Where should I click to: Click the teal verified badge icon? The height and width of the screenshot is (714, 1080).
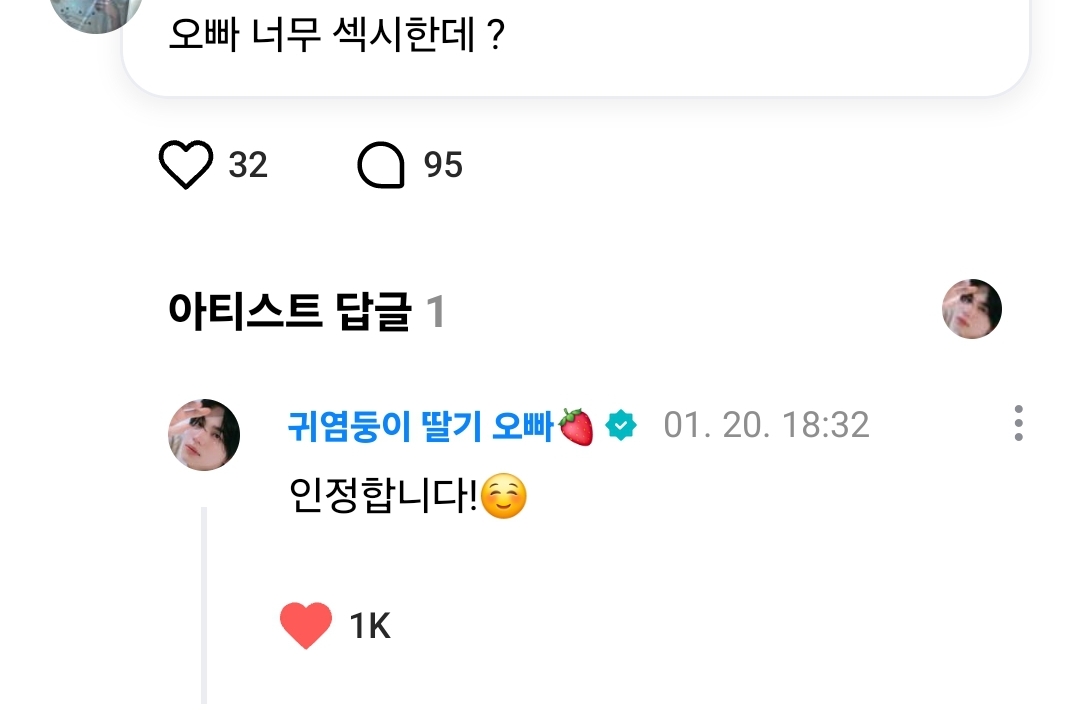click(x=621, y=426)
